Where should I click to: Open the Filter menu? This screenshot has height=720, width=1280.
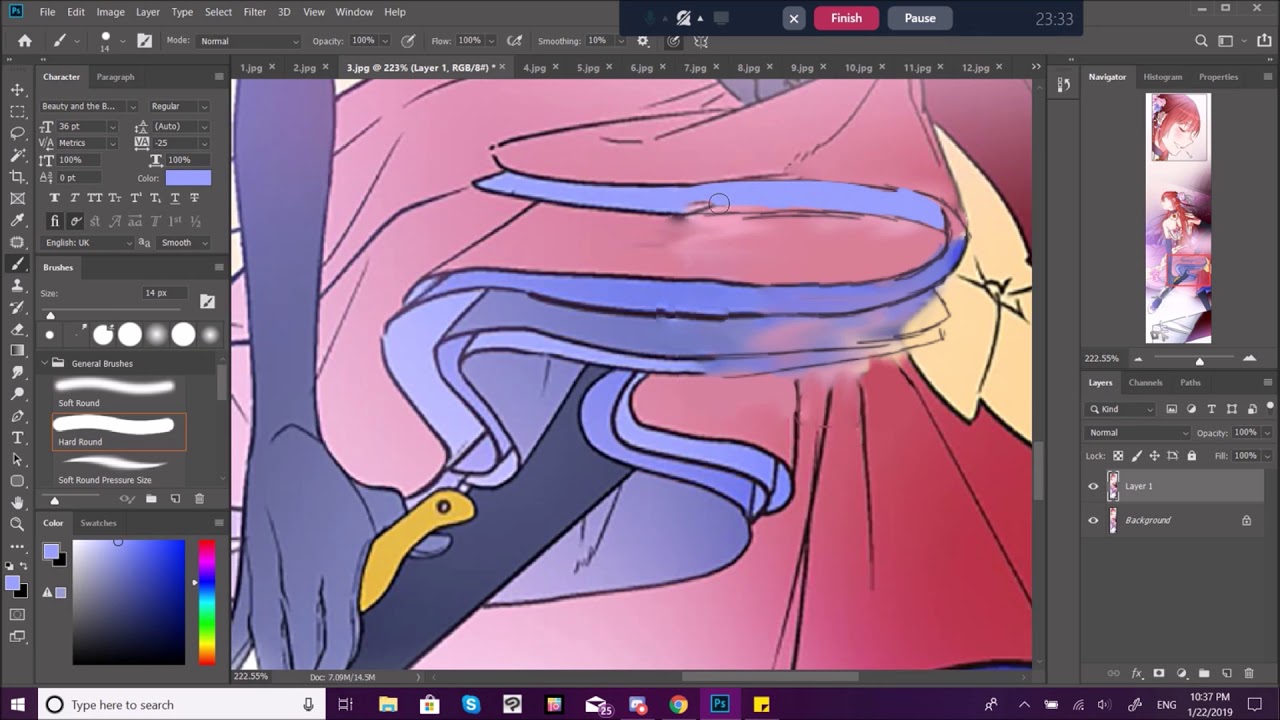255,12
